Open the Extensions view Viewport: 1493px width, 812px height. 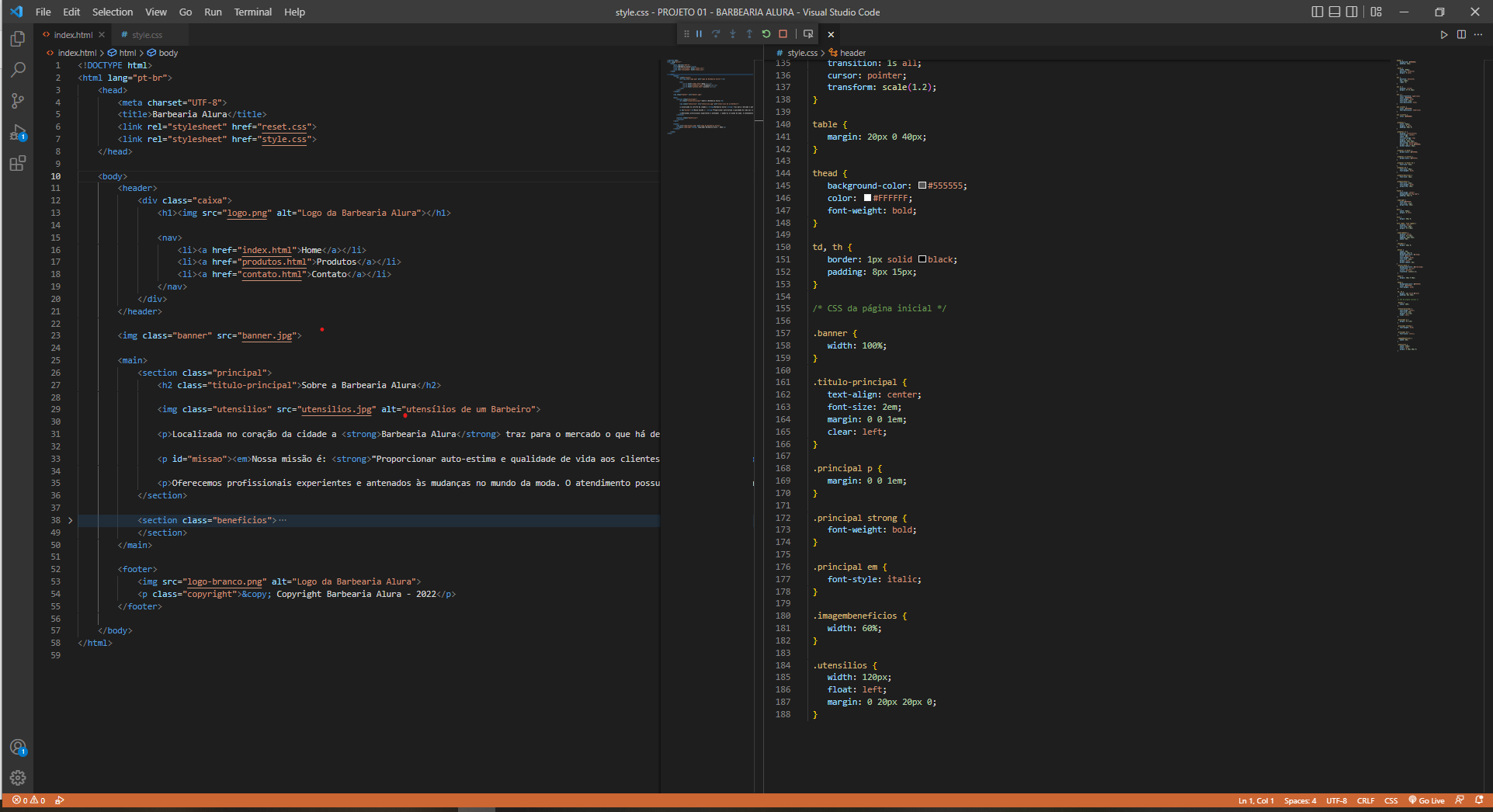[18, 164]
